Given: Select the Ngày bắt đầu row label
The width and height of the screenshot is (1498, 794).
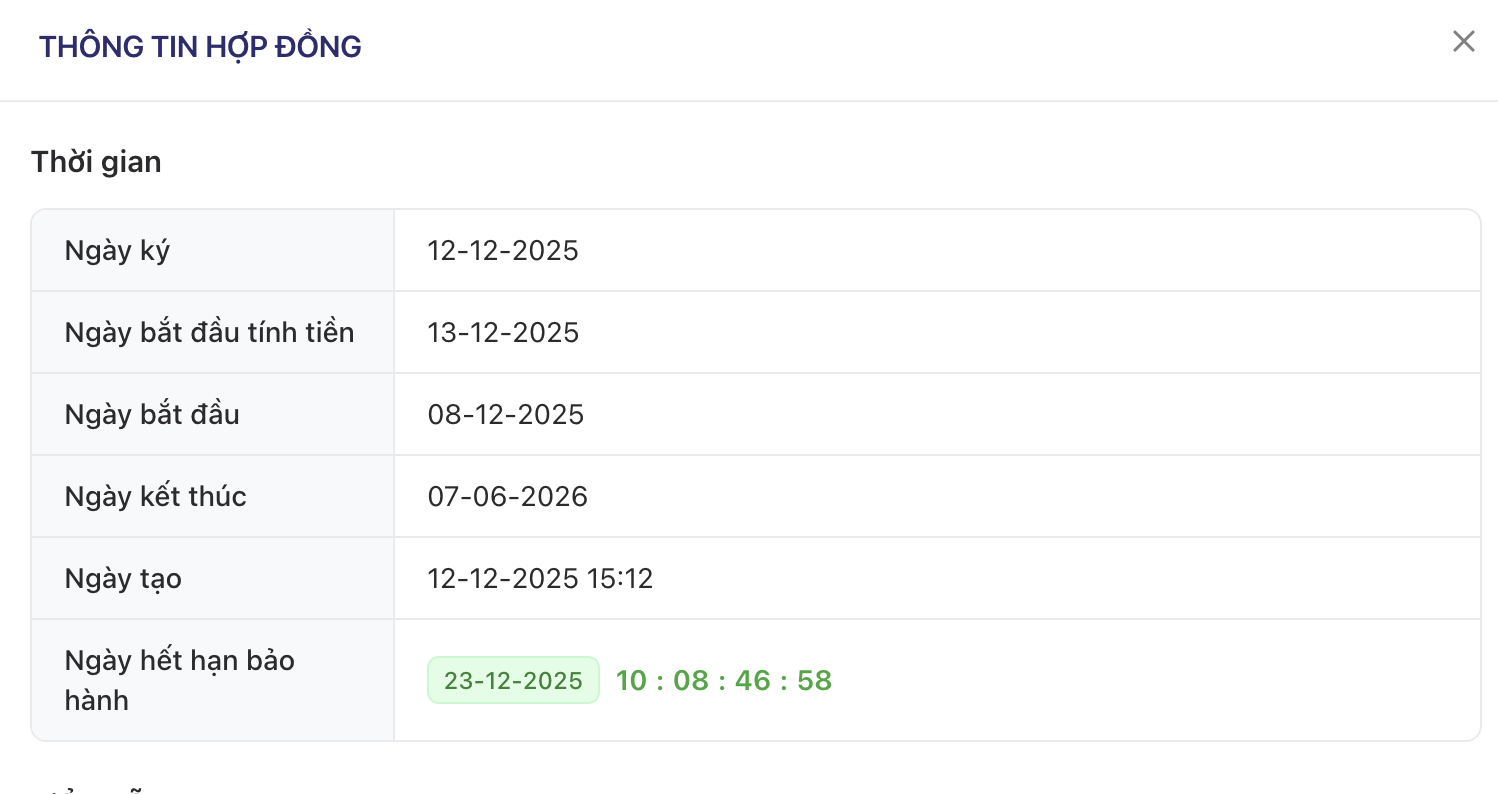Looking at the screenshot, I should [152, 414].
